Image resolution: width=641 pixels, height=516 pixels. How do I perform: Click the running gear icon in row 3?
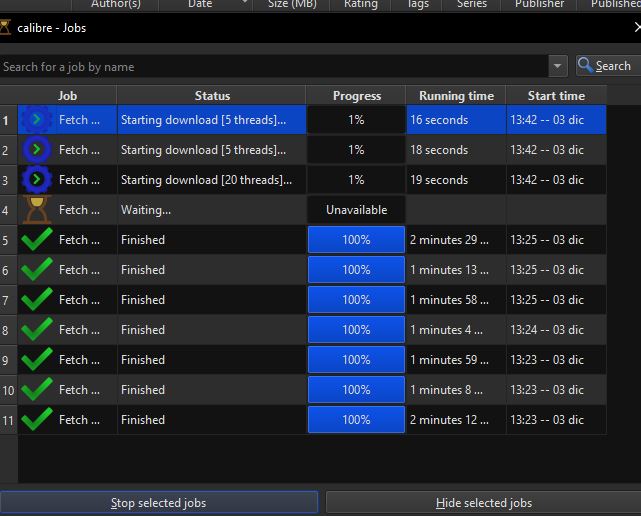pos(36,179)
